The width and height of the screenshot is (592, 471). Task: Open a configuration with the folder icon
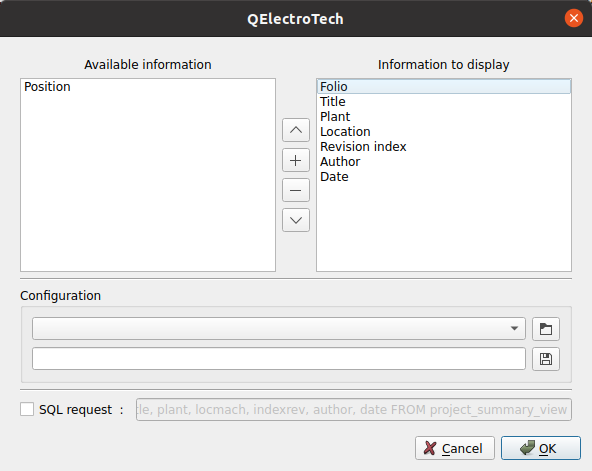[x=546, y=329]
